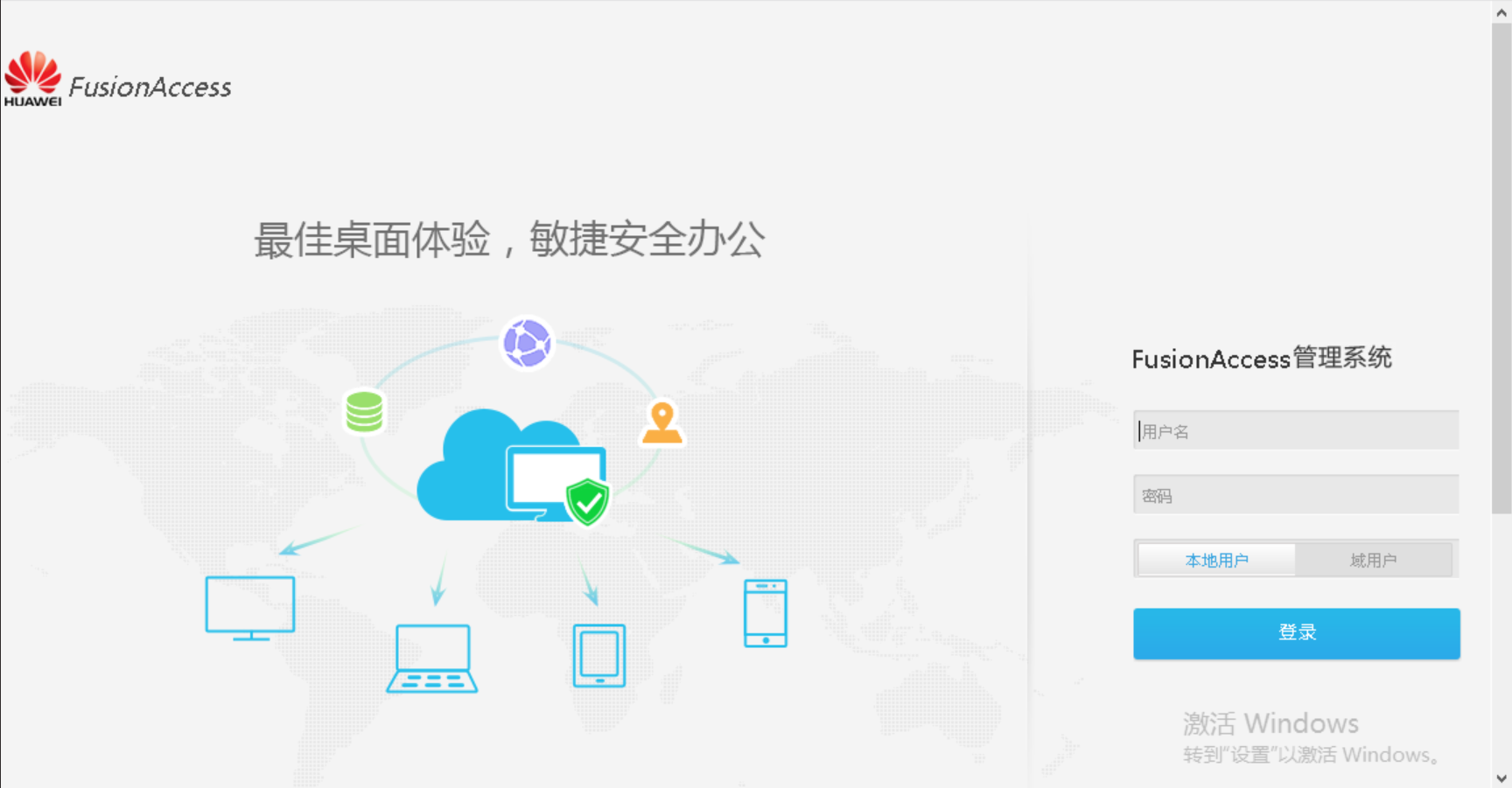
Task: Click the 登录 login button
Action: pyautogui.click(x=1296, y=632)
